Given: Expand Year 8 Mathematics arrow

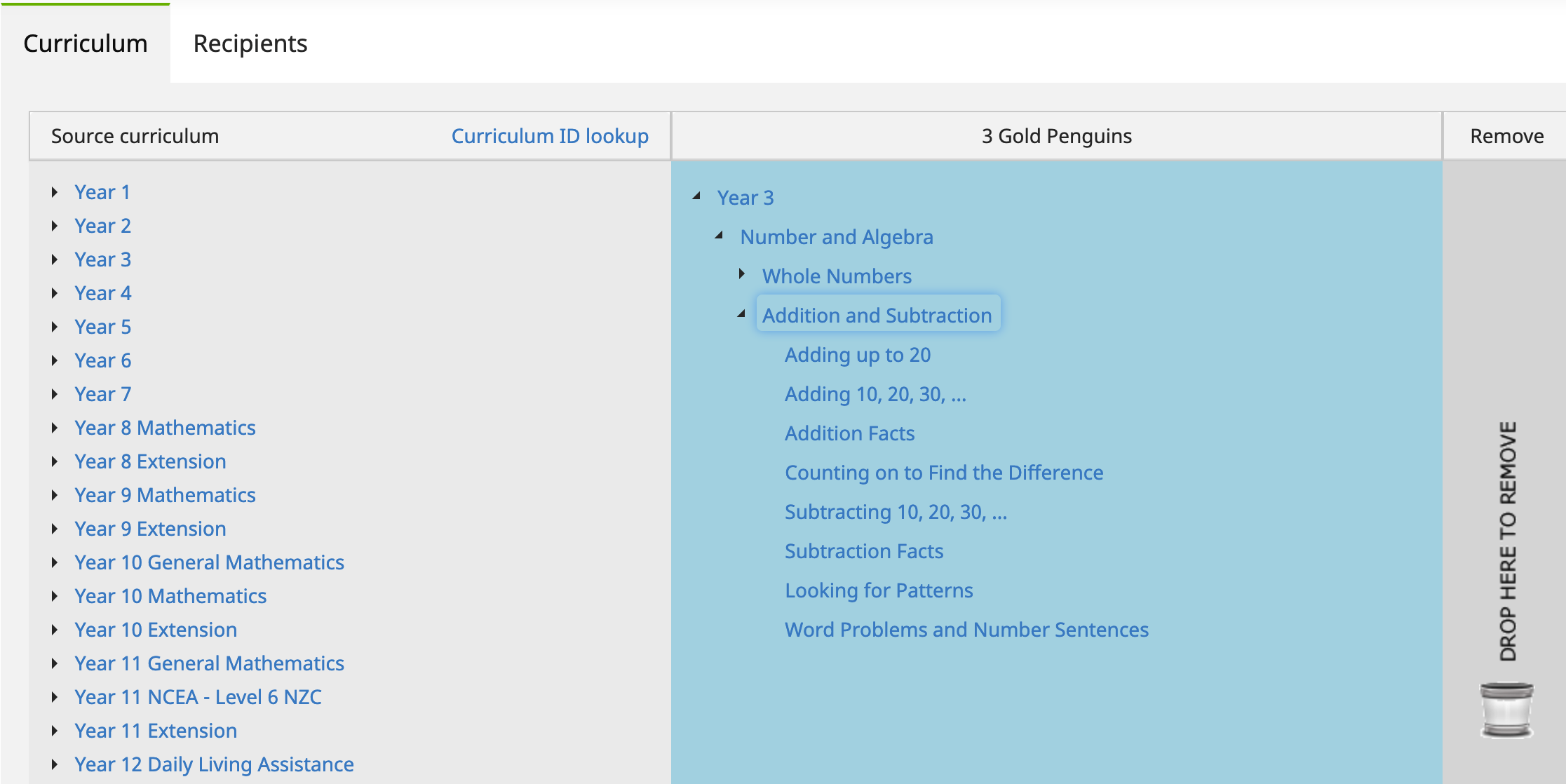Looking at the screenshot, I should (55, 428).
